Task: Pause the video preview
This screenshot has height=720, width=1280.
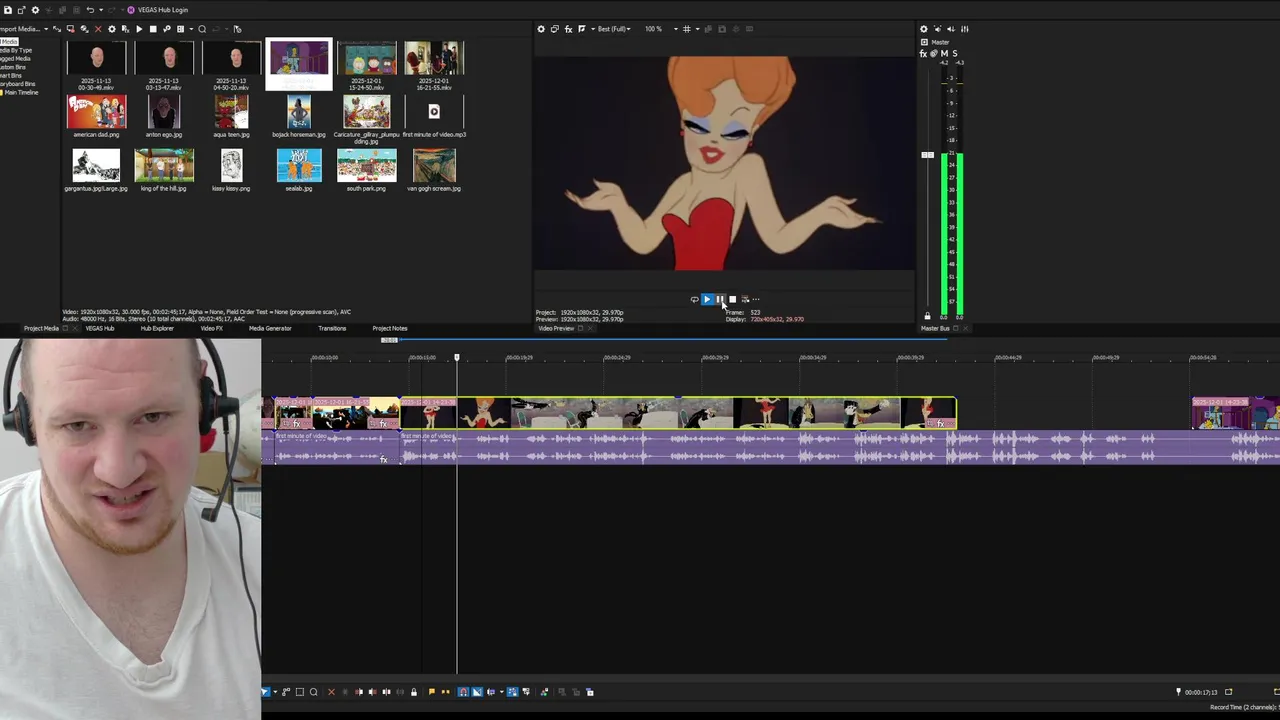Action: point(719,299)
